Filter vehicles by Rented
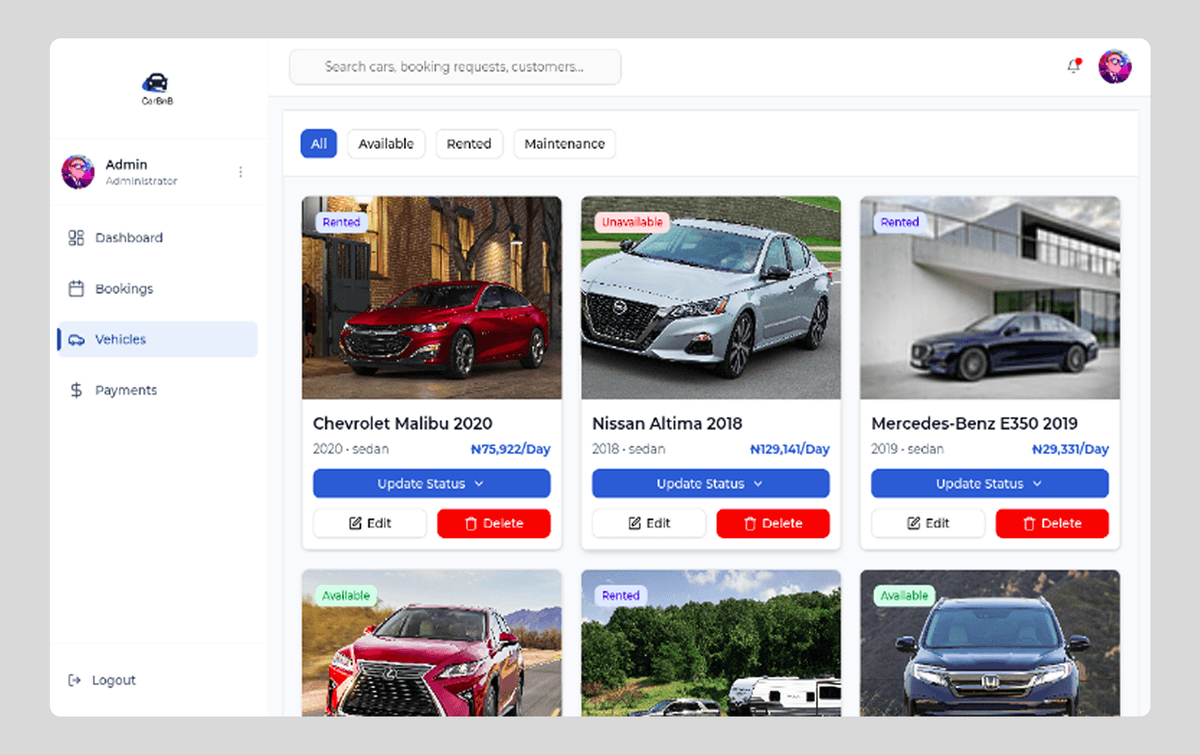This screenshot has height=755, width=1200. 469,144
